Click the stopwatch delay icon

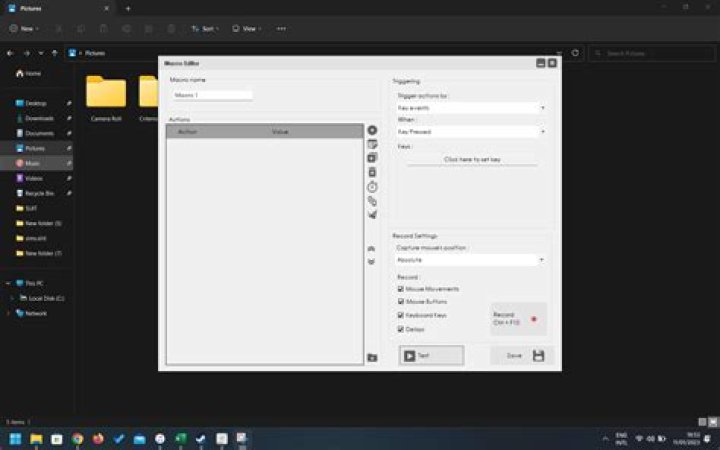pyautogui.click(x=372, y=187)
